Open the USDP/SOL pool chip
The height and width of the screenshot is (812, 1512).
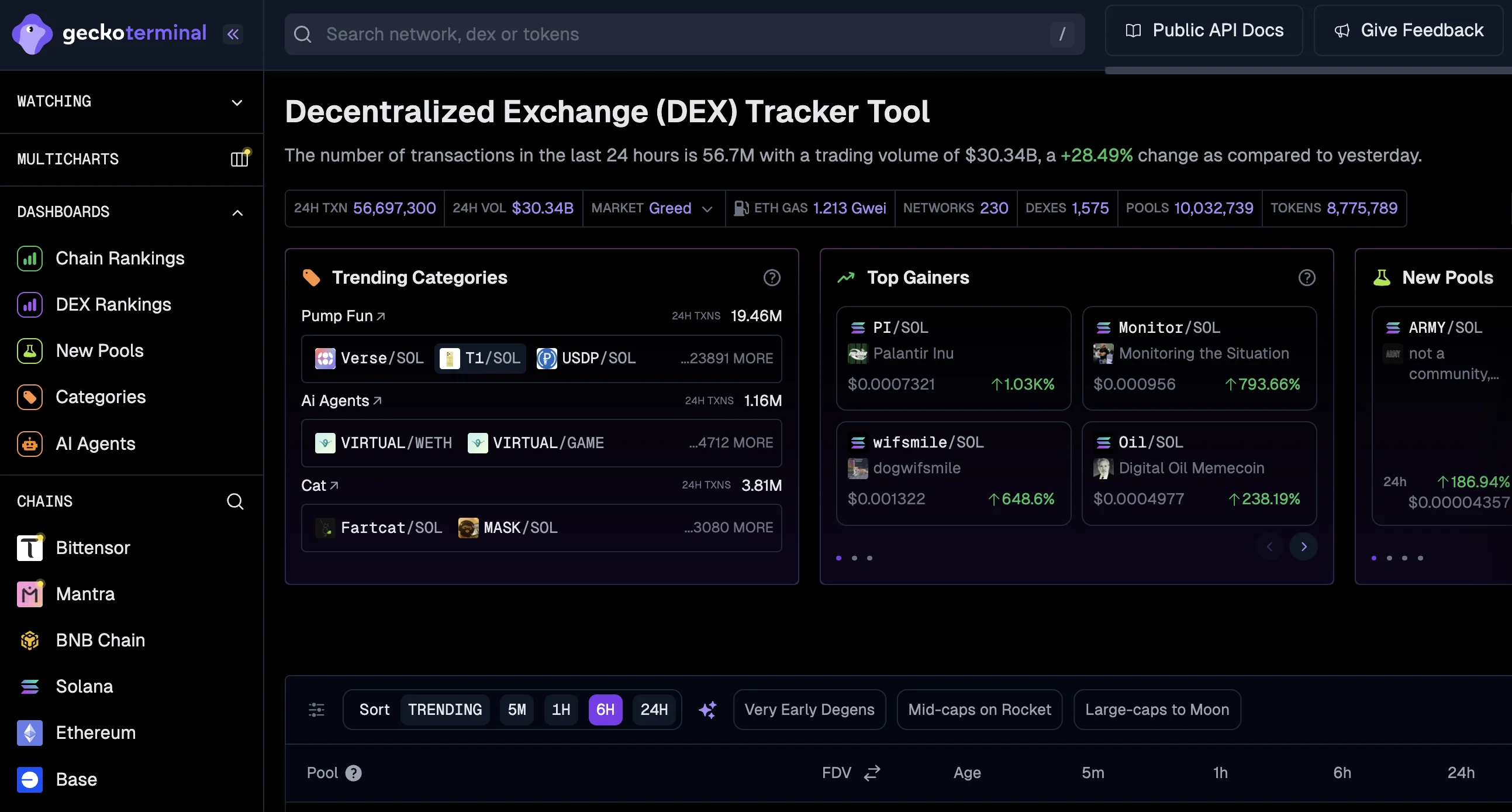click(x=586, y=358)
